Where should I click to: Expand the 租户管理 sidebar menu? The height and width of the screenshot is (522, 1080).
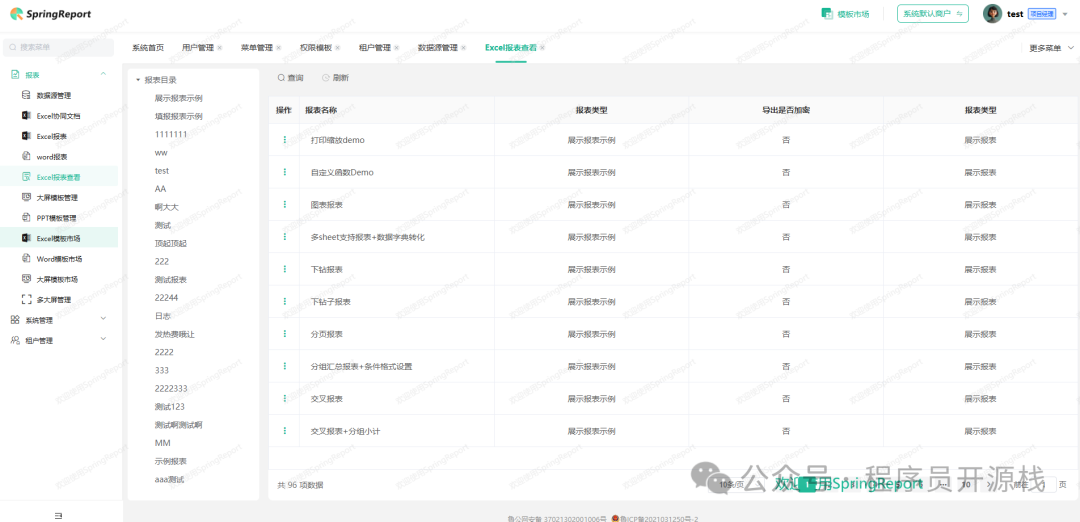(103, 340)
